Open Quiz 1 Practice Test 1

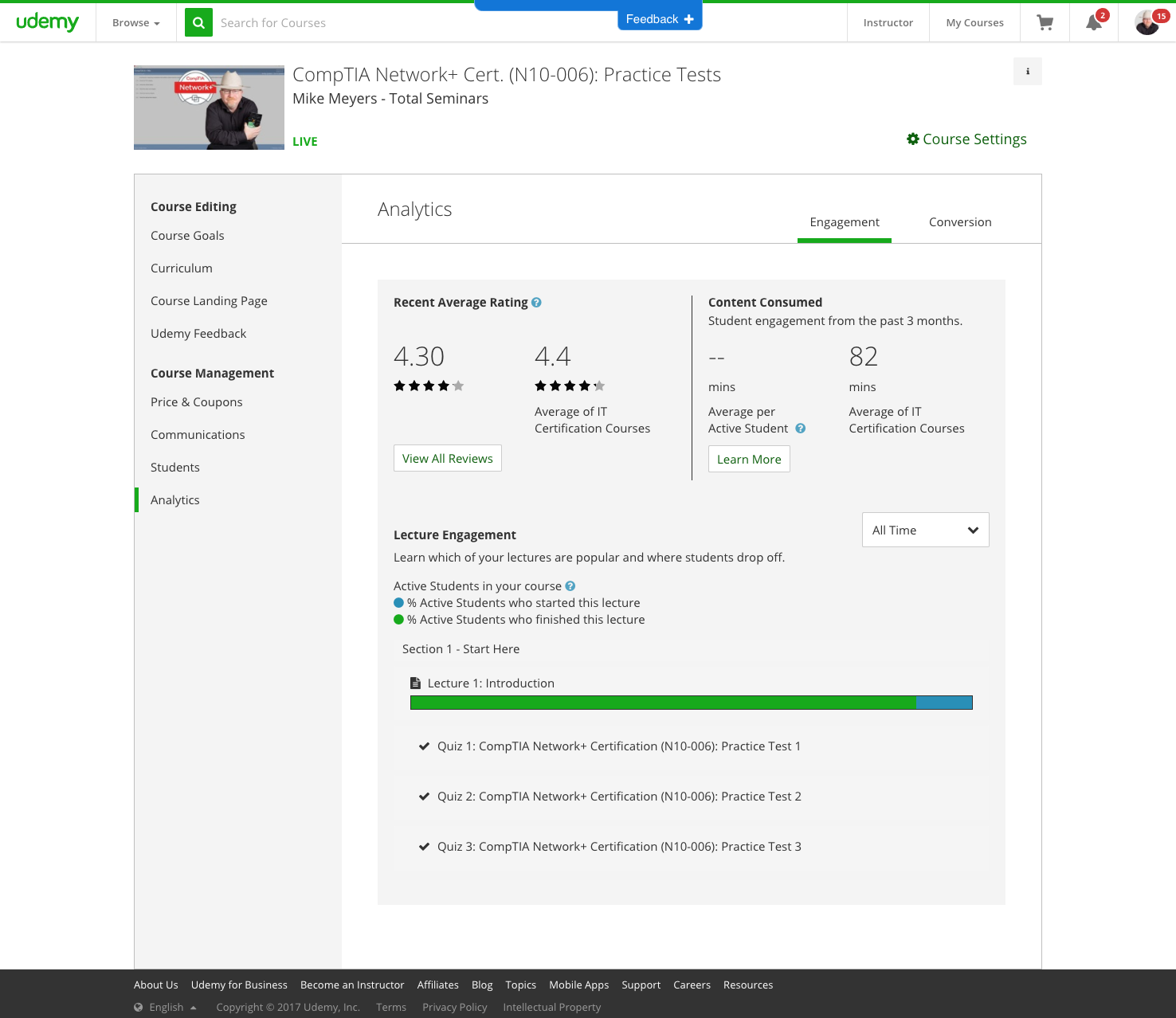(x=619, y=746)
